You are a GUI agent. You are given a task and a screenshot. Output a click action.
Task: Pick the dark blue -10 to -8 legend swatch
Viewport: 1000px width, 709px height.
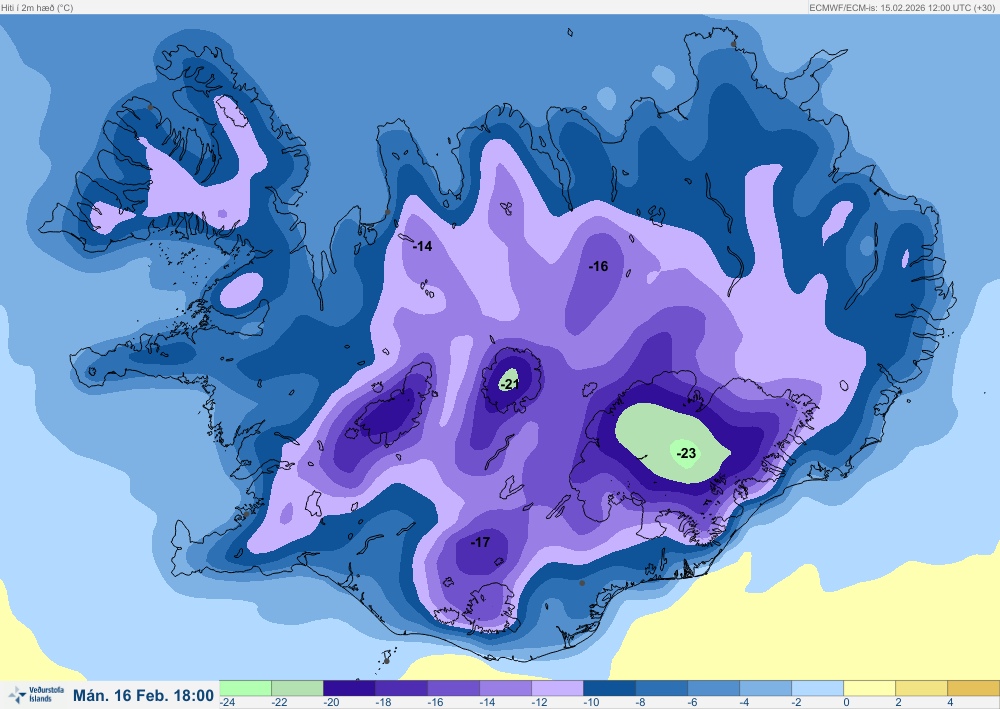click(x=609, y=688)
